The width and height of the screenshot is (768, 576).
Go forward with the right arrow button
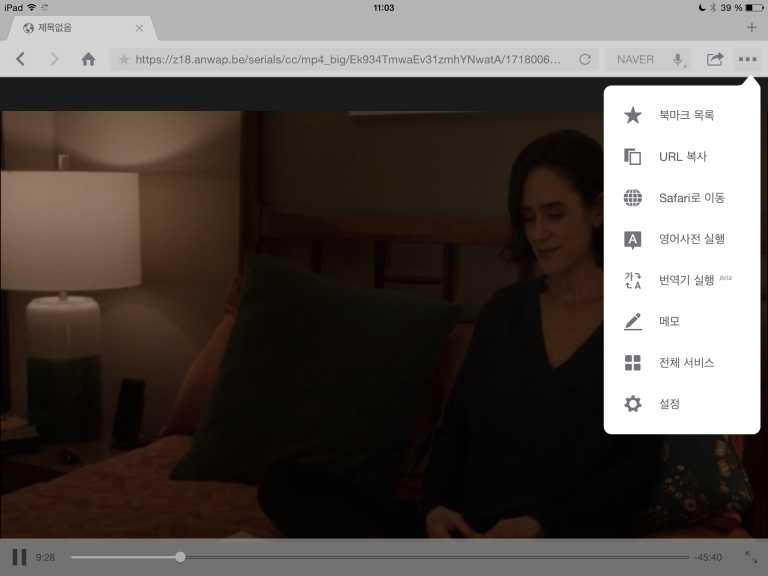pos(54,59)
